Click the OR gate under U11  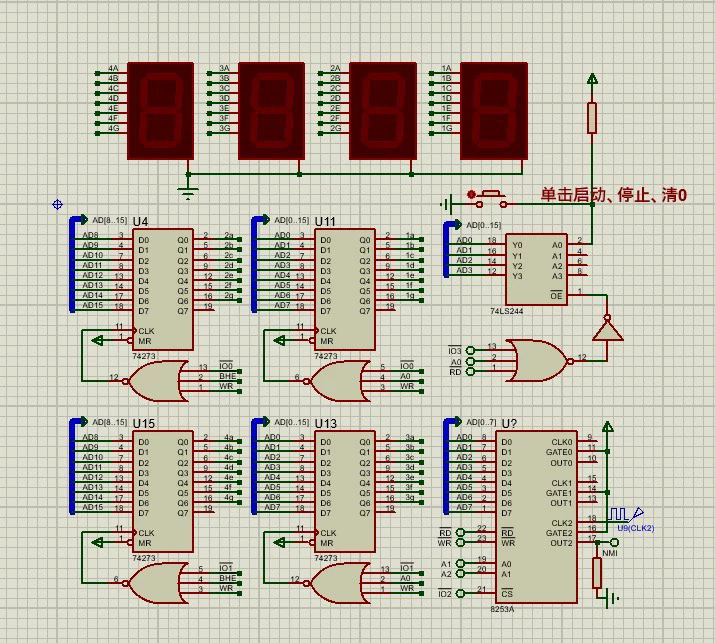tap(339, 381)
